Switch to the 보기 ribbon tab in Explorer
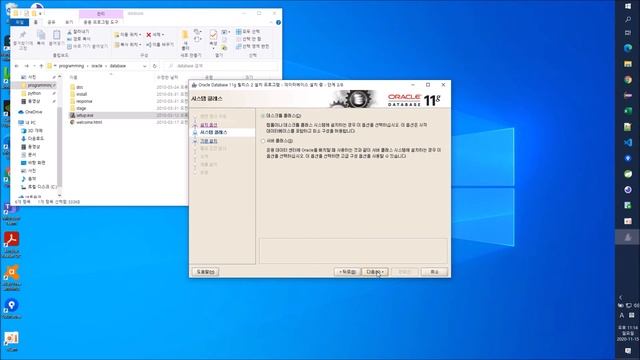640x360 pixels. (69, 22)
